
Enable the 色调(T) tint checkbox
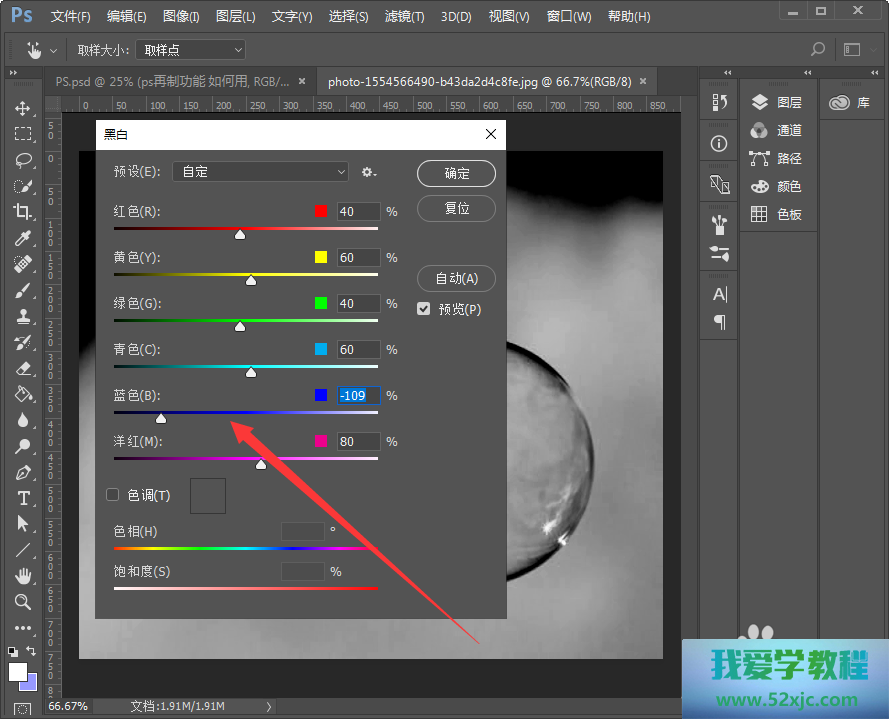[113, 495]
